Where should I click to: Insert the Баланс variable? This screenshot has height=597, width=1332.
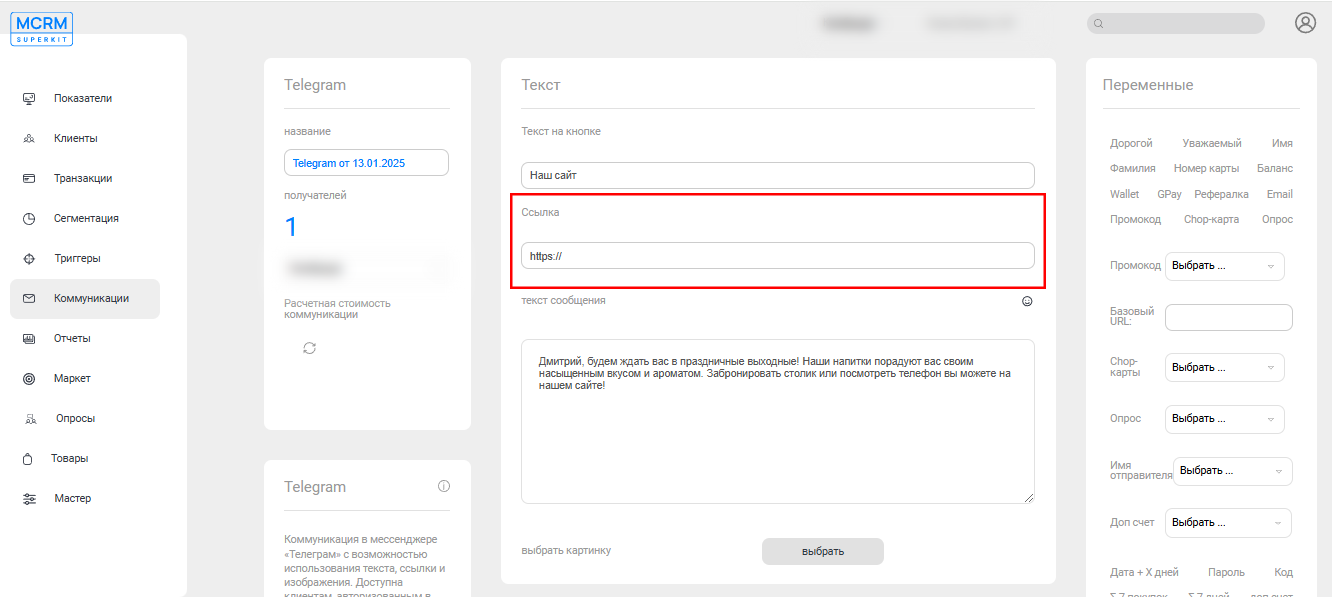point(1275,168)
